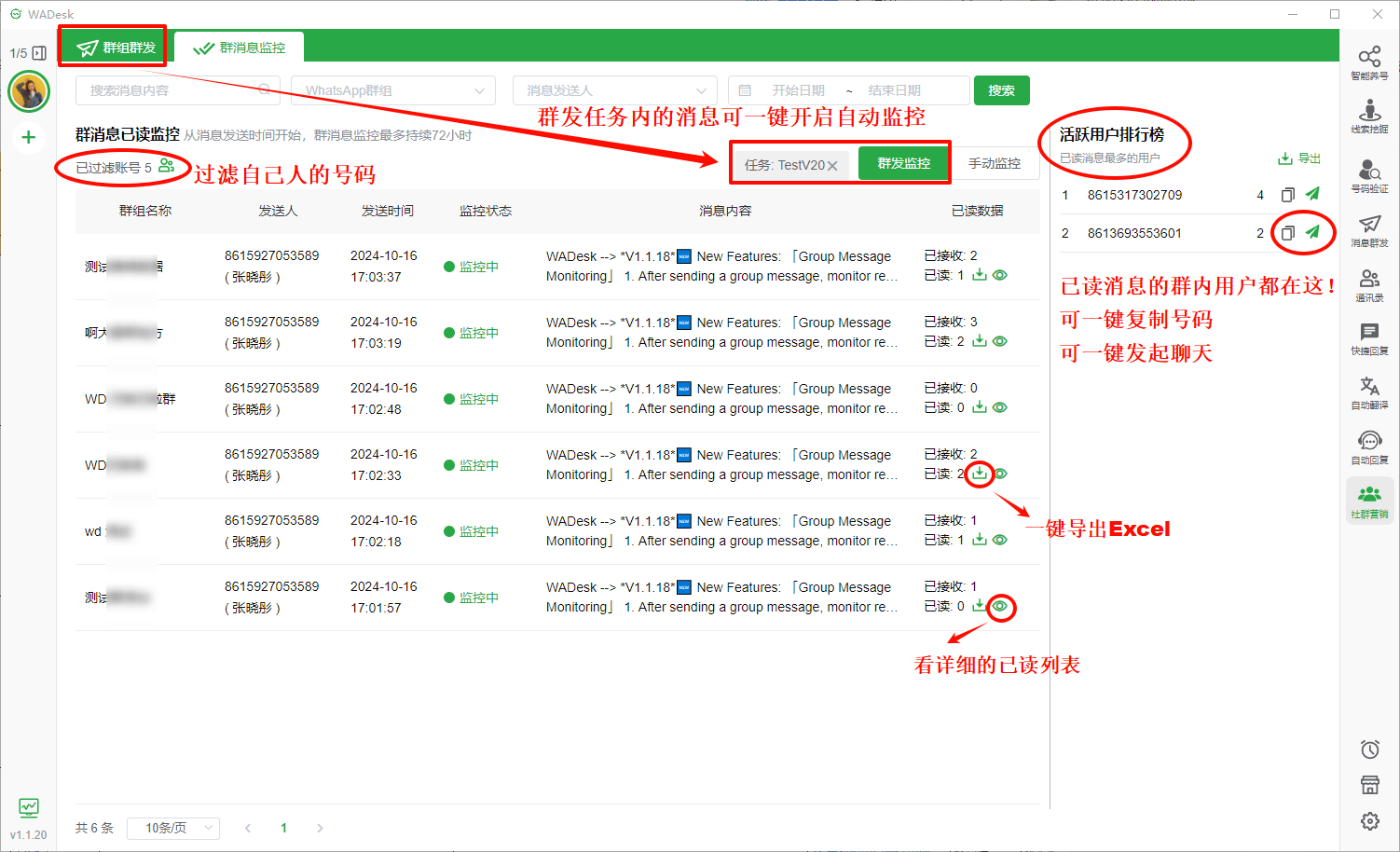This screenshot has width=1400, height=852.
Task: Open 快捷回复 quick reply panel
Action: point(1369,339)
